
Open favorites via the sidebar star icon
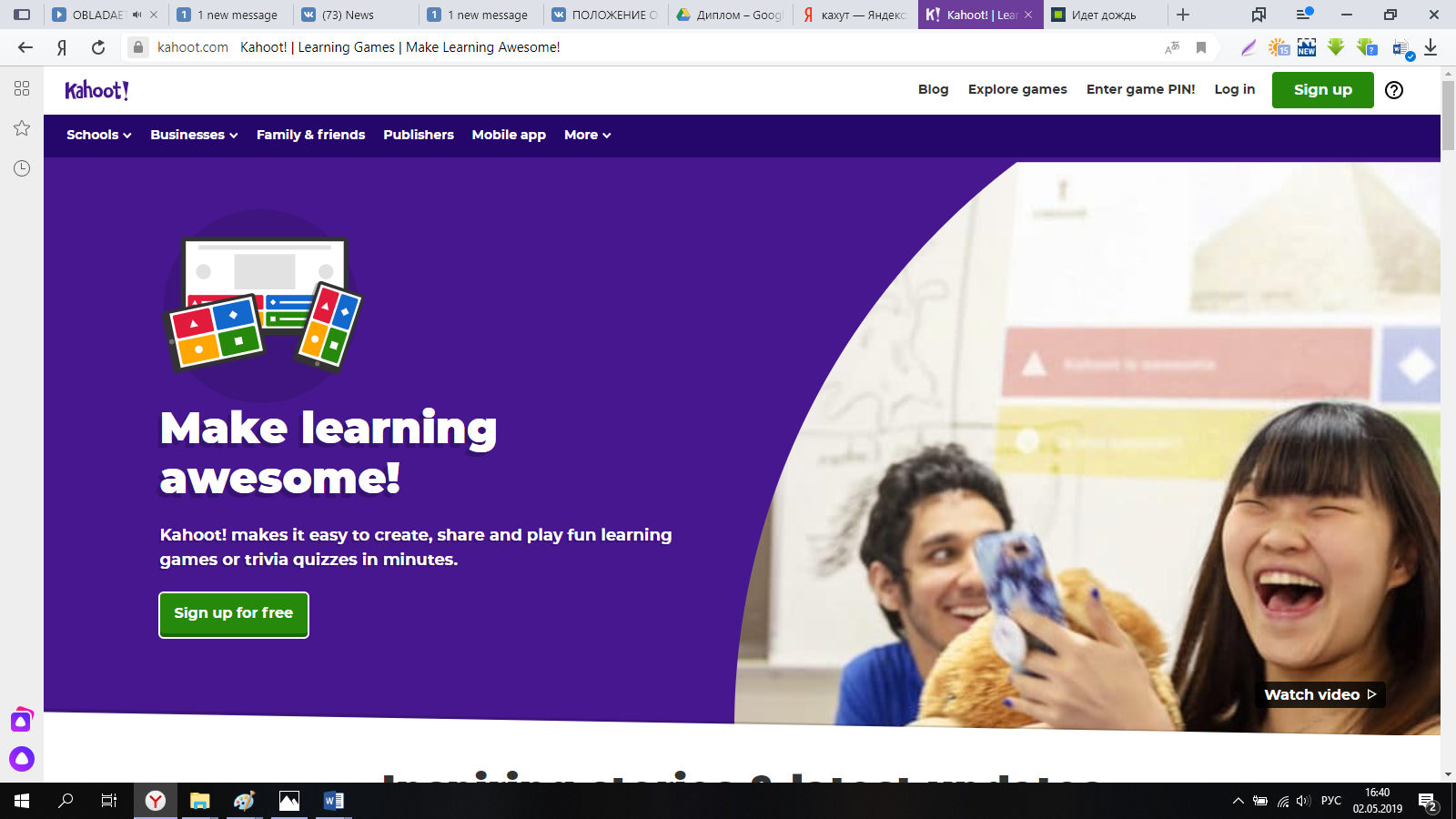(x=22, y=128)
